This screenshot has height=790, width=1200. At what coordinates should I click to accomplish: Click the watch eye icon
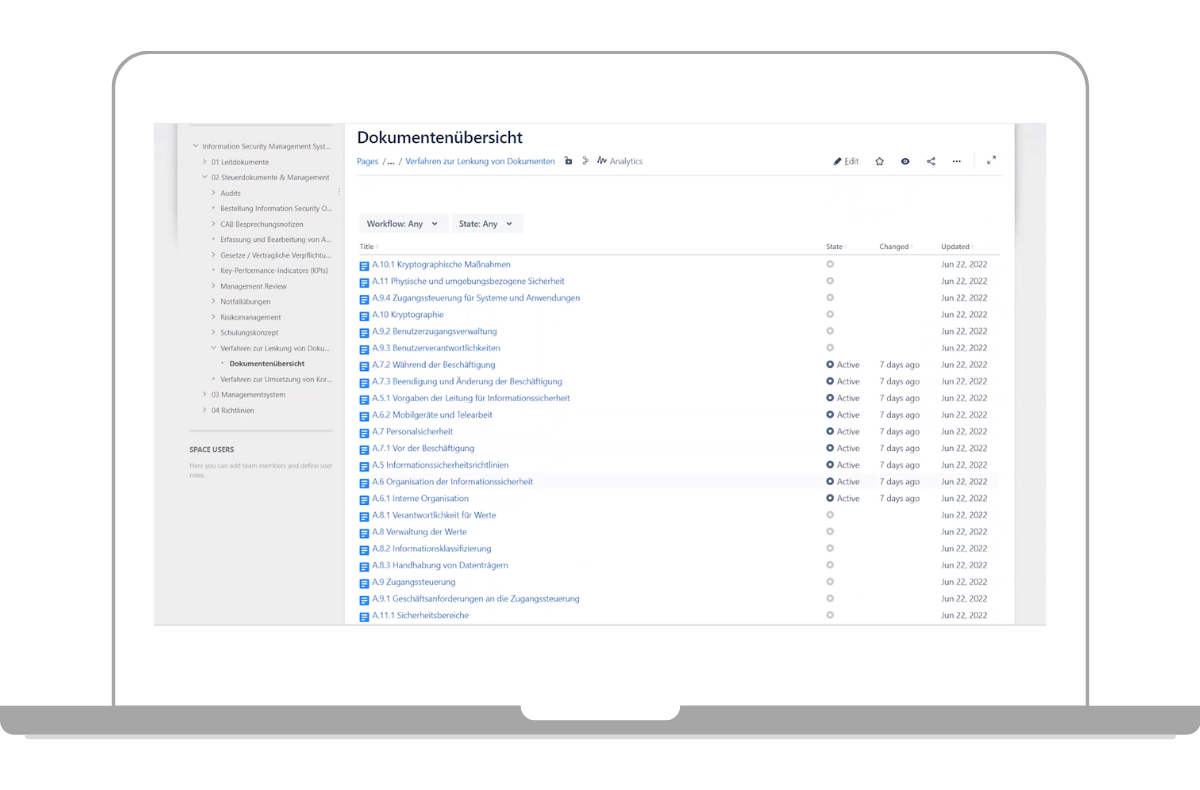905,161
